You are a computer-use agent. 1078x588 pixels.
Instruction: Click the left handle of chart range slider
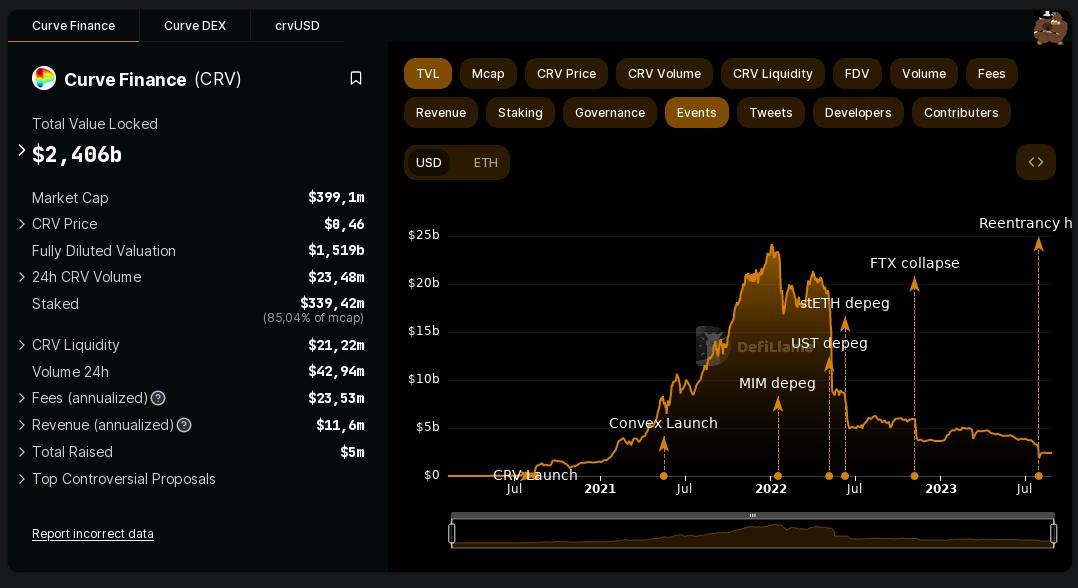coord(452,533)
